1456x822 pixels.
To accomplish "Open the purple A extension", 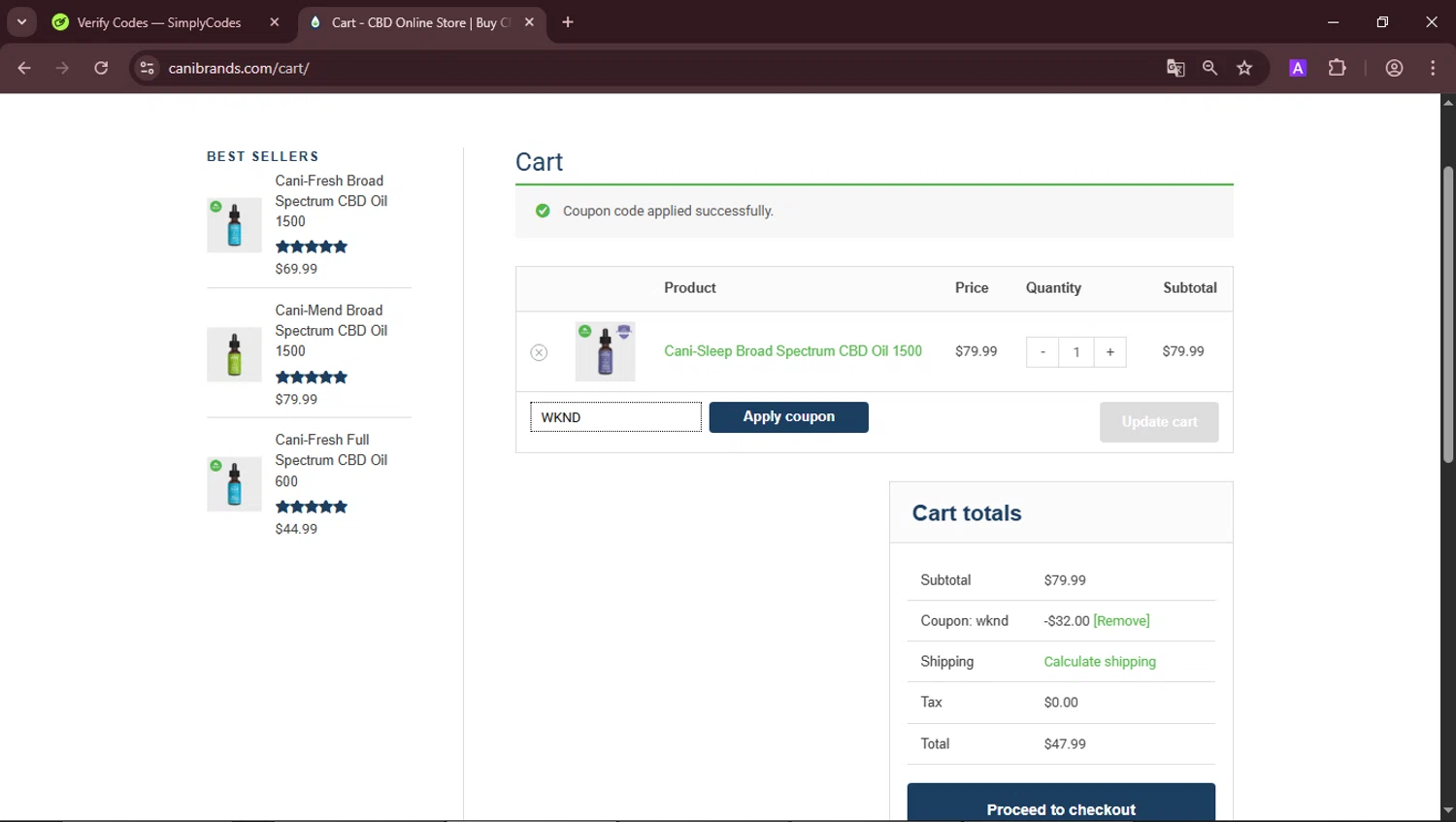I will coord(1298,68).
